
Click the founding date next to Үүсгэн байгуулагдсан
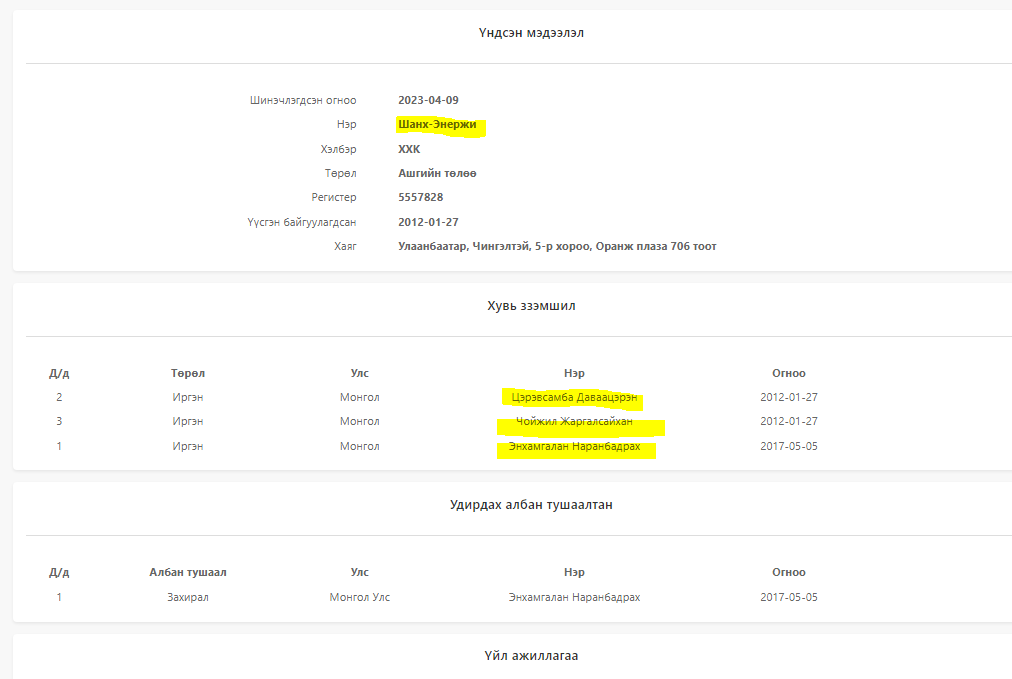pyautogui.click(x=428, y=222)
